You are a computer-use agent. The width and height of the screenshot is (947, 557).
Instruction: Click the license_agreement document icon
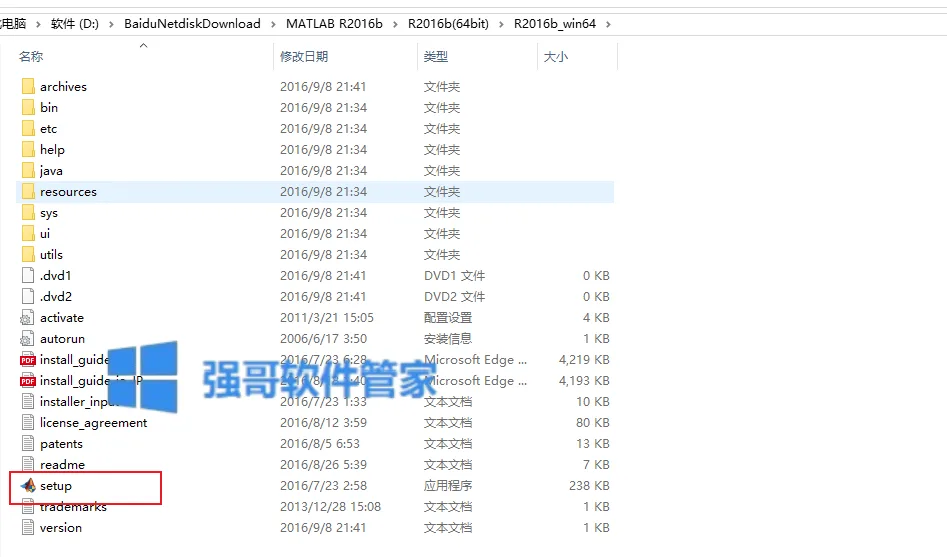(x=28, y=423)
